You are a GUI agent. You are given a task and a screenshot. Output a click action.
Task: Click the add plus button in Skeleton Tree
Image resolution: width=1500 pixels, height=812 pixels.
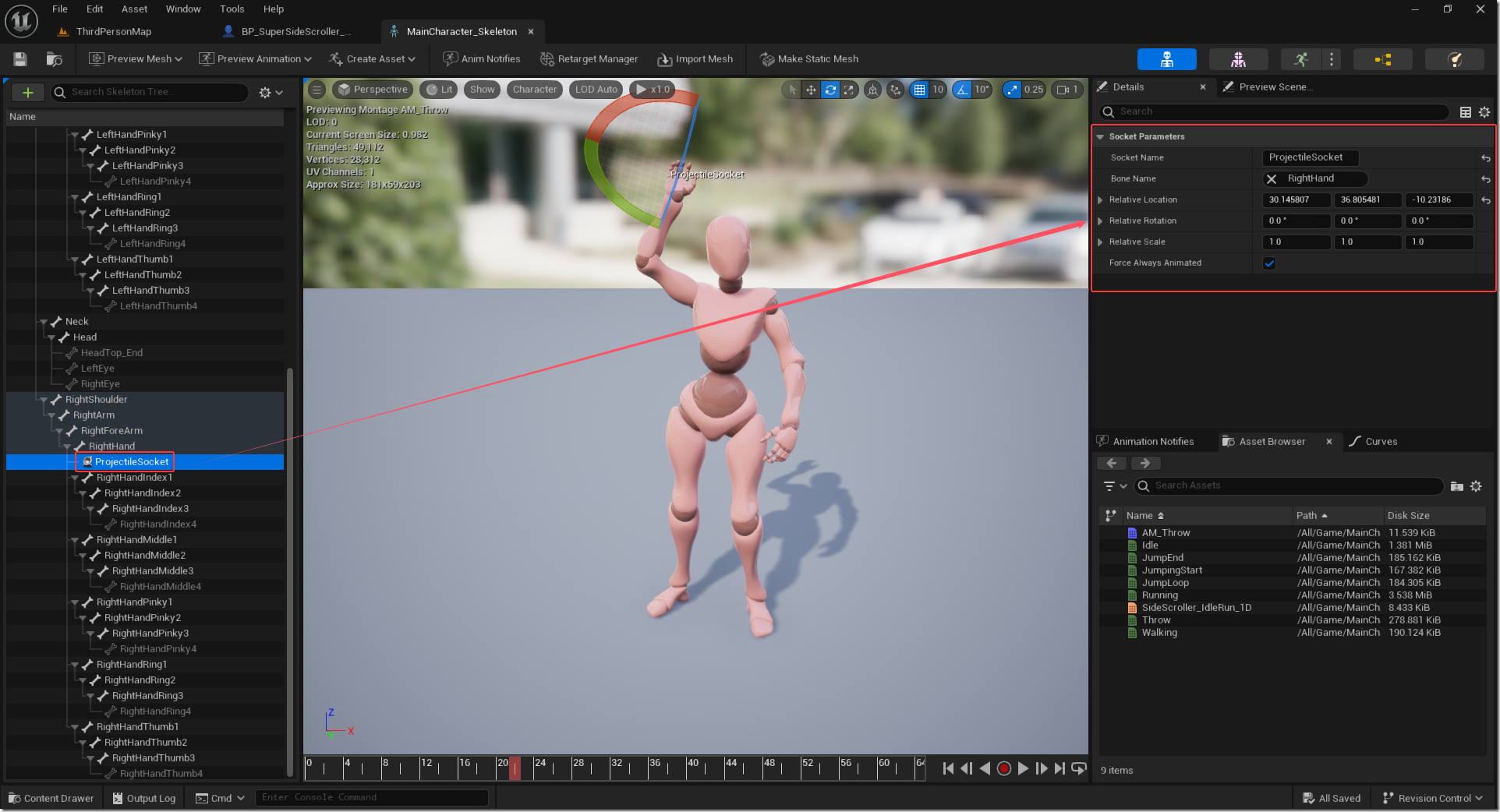[x=28, y=92]
